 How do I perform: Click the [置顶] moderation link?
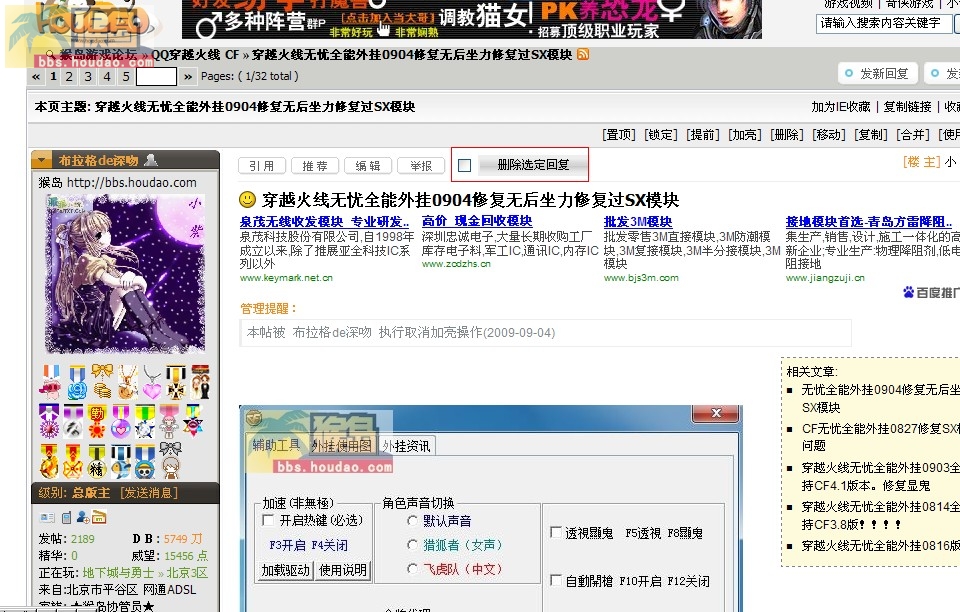619,135
